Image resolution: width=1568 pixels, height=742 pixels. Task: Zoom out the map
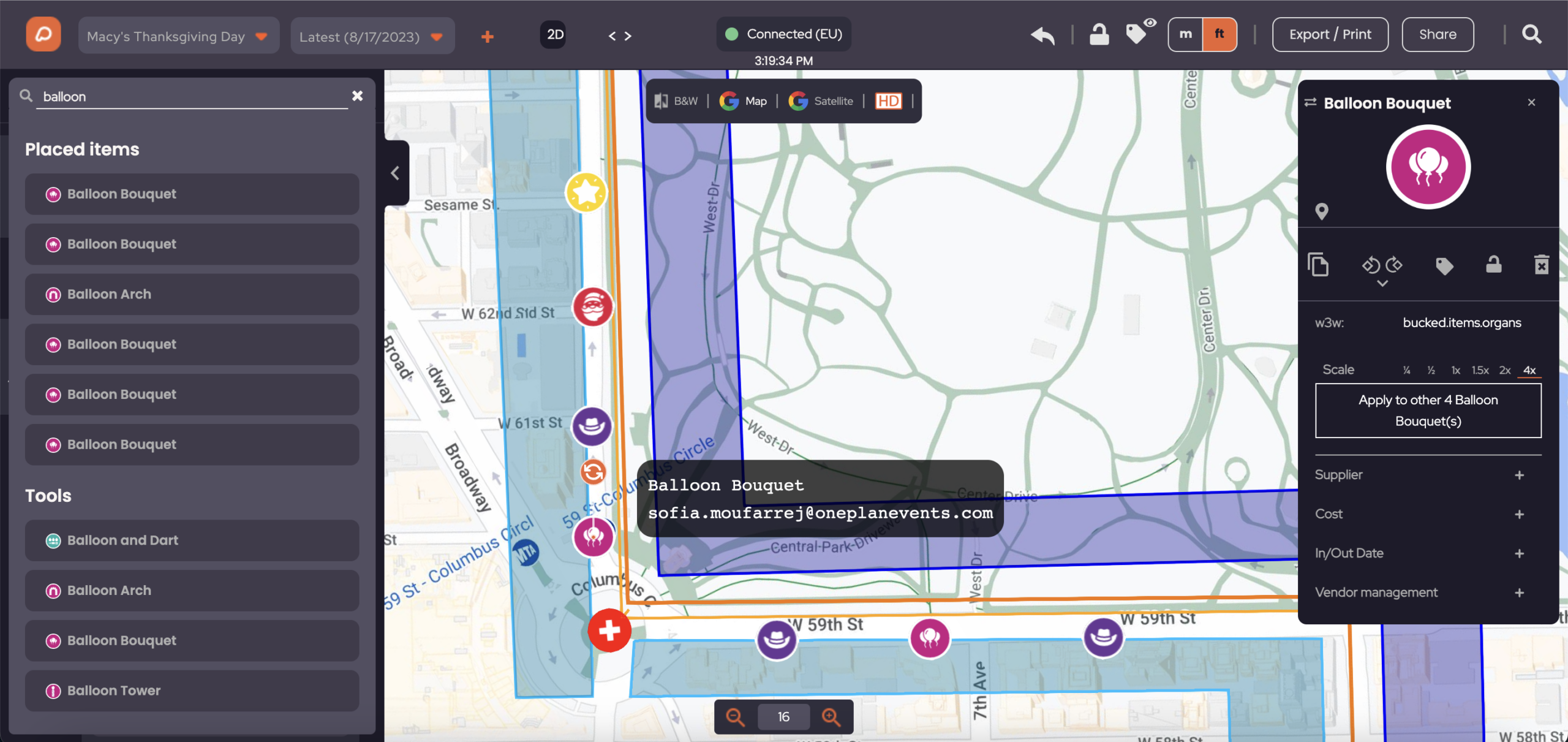pyautogui.click(x=735, y=717)
